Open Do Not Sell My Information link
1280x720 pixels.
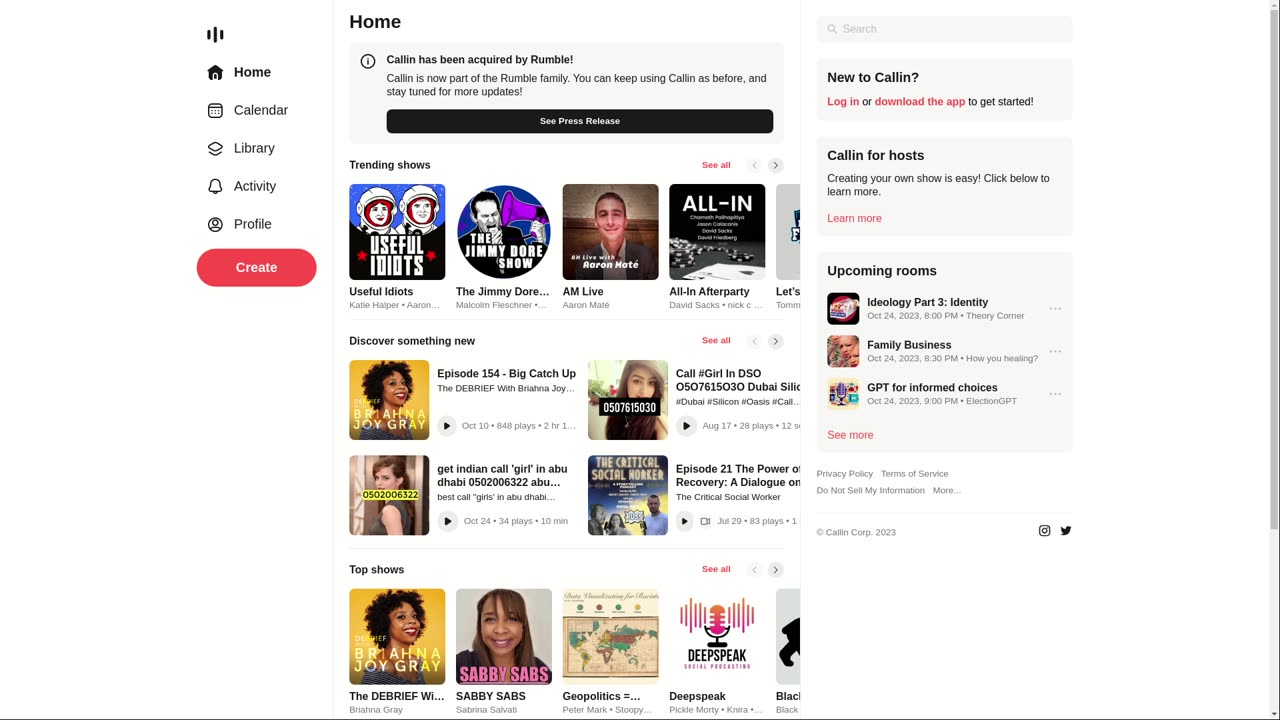(871, 491)
